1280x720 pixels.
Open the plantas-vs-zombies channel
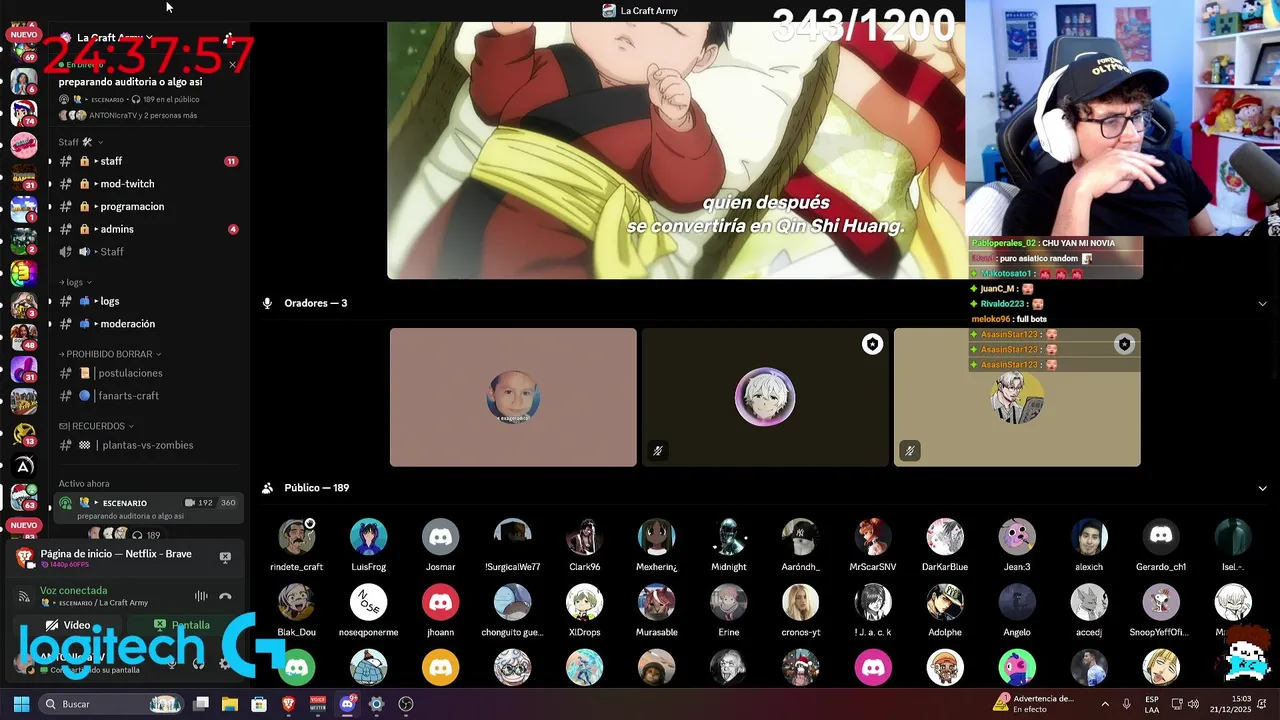tap(147, 445)
